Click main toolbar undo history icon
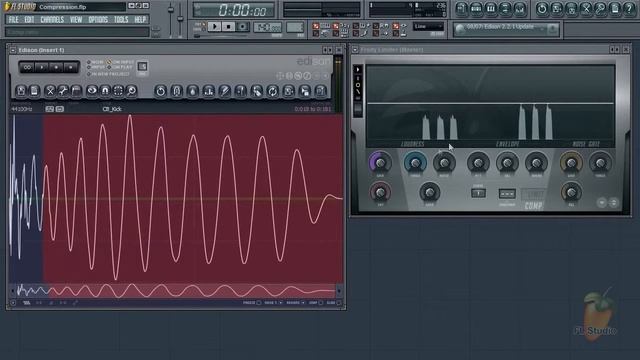Viewport: 640px width, 360px height. click(x=542, y=9)
